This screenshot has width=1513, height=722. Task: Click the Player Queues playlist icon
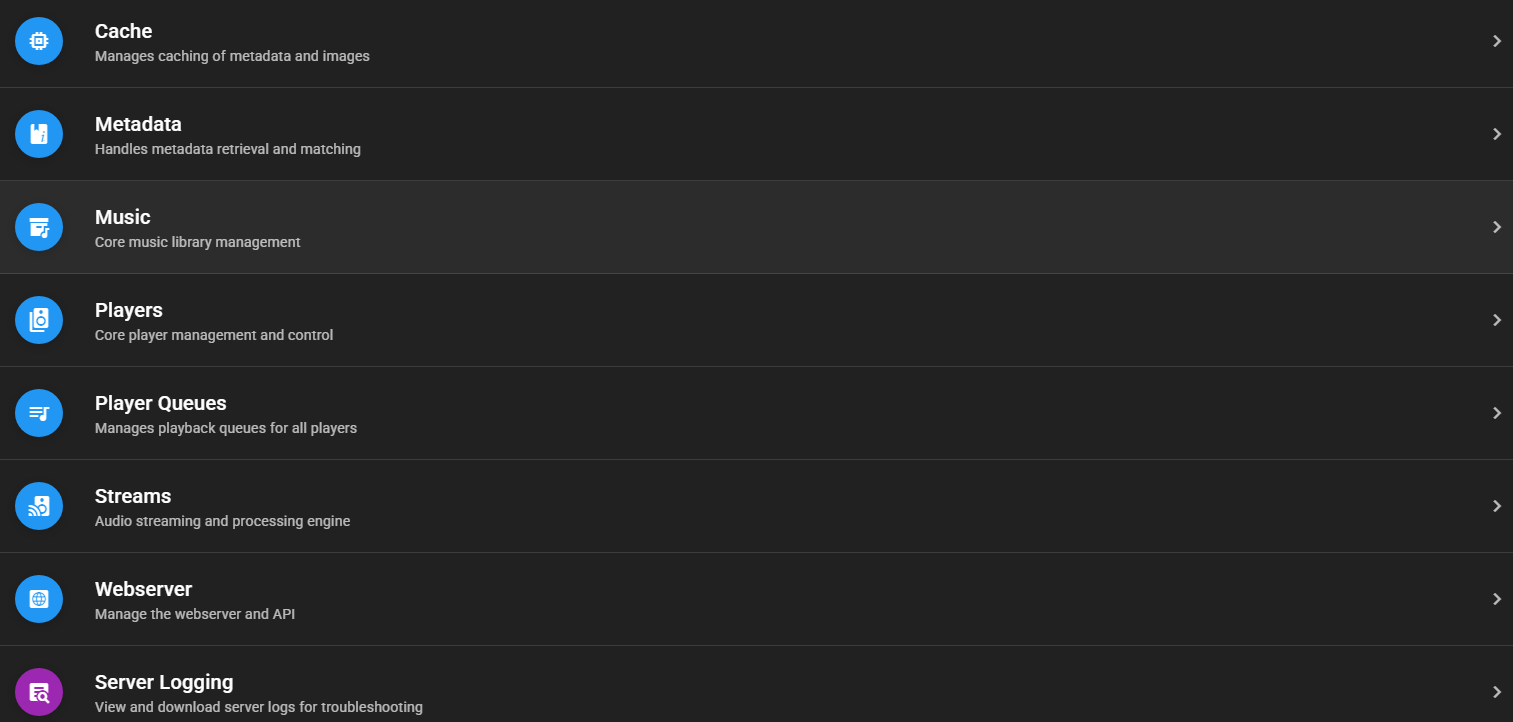pos(39,413)
